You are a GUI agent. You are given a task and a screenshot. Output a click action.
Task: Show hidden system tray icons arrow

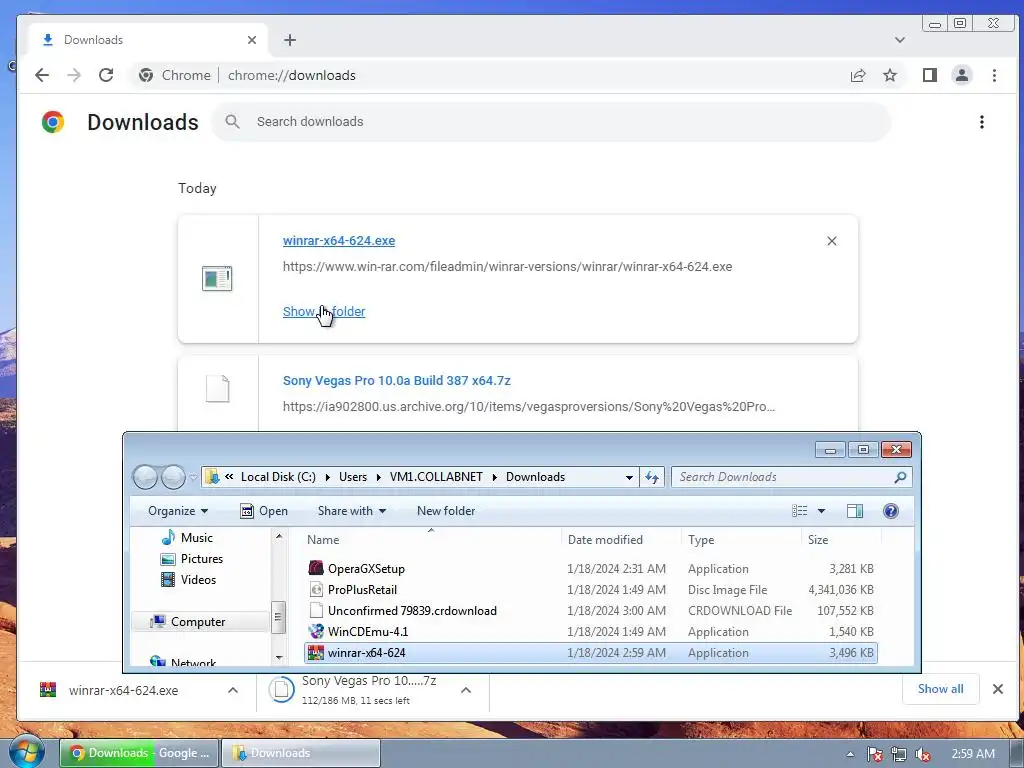coord(850,754)
